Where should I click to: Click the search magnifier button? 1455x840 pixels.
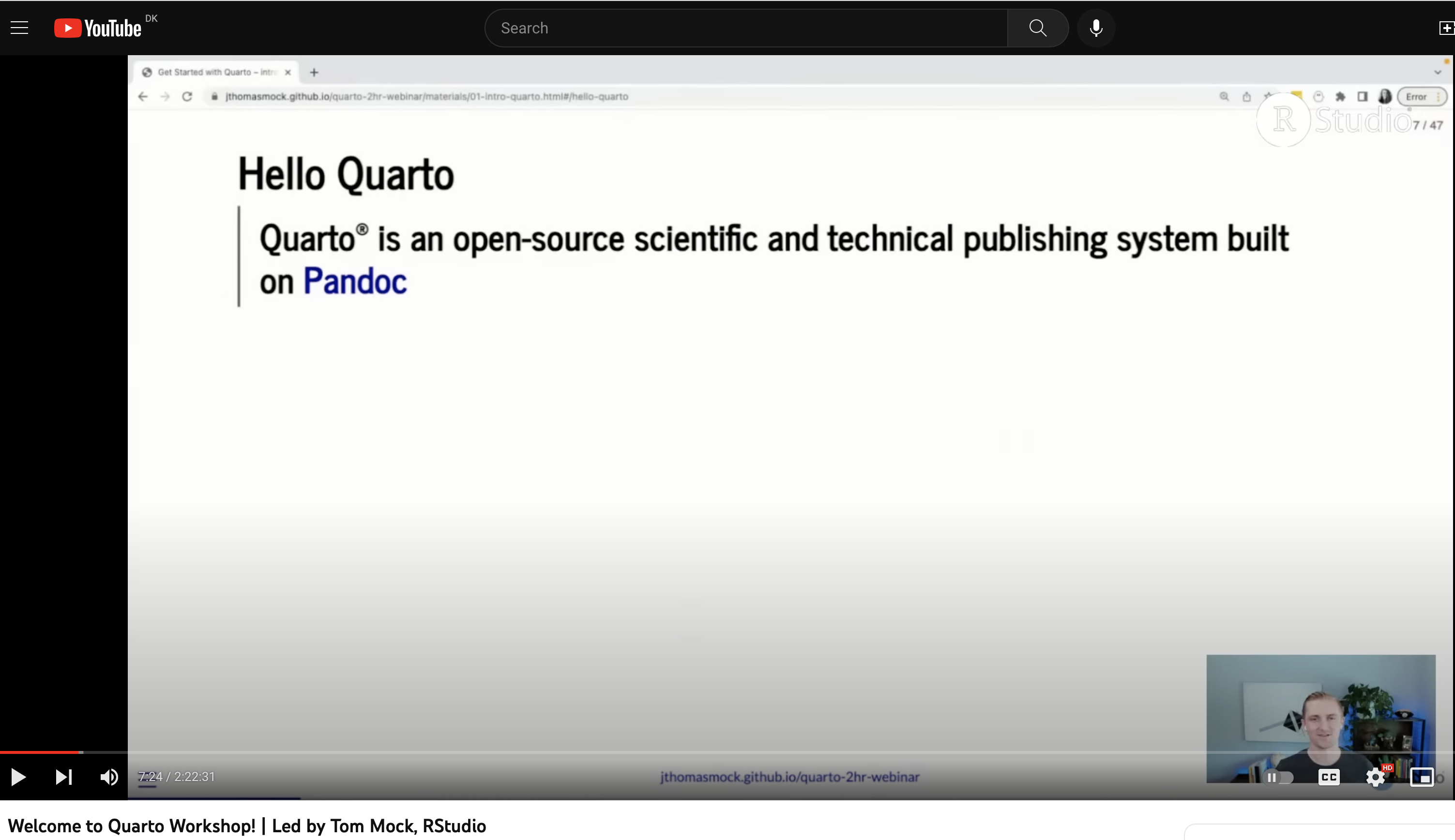click(x=1037, y=28)
